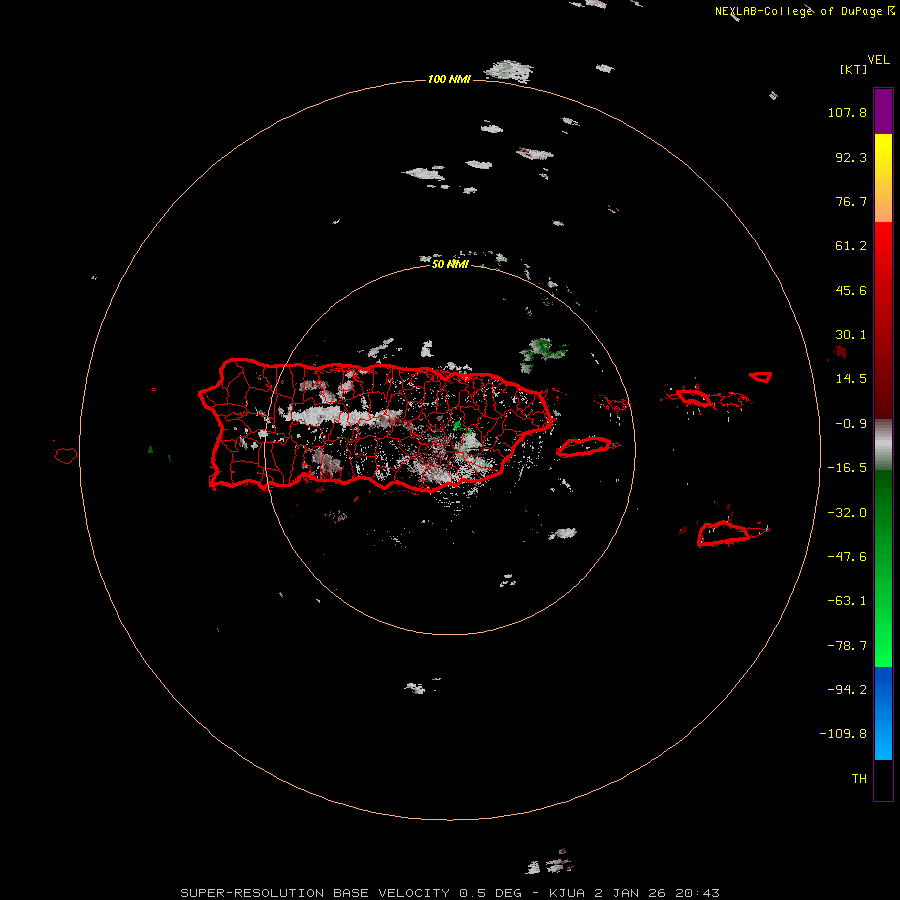Viewport: 900px width, 900px height.
Task: Click the -109.8 velocity scale value
Action: point(844,734)
